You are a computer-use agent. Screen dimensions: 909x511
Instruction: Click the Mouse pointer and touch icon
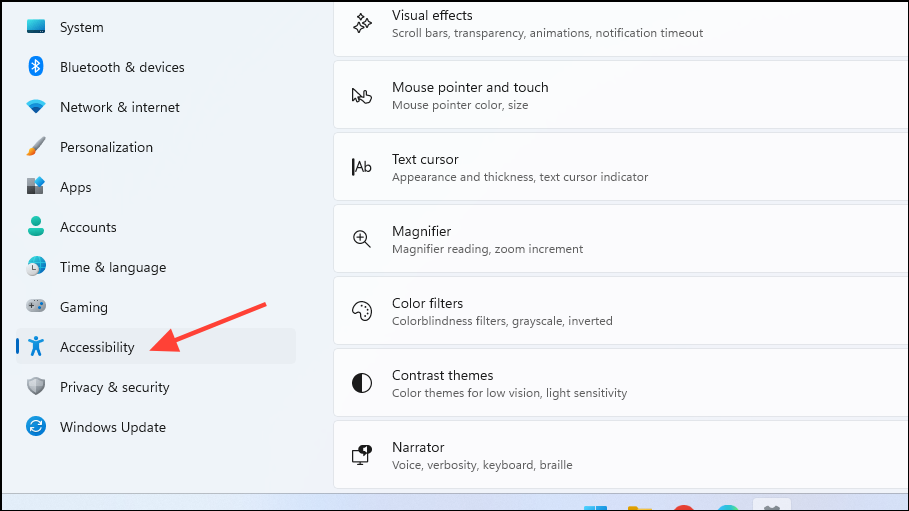pos(362,96)
